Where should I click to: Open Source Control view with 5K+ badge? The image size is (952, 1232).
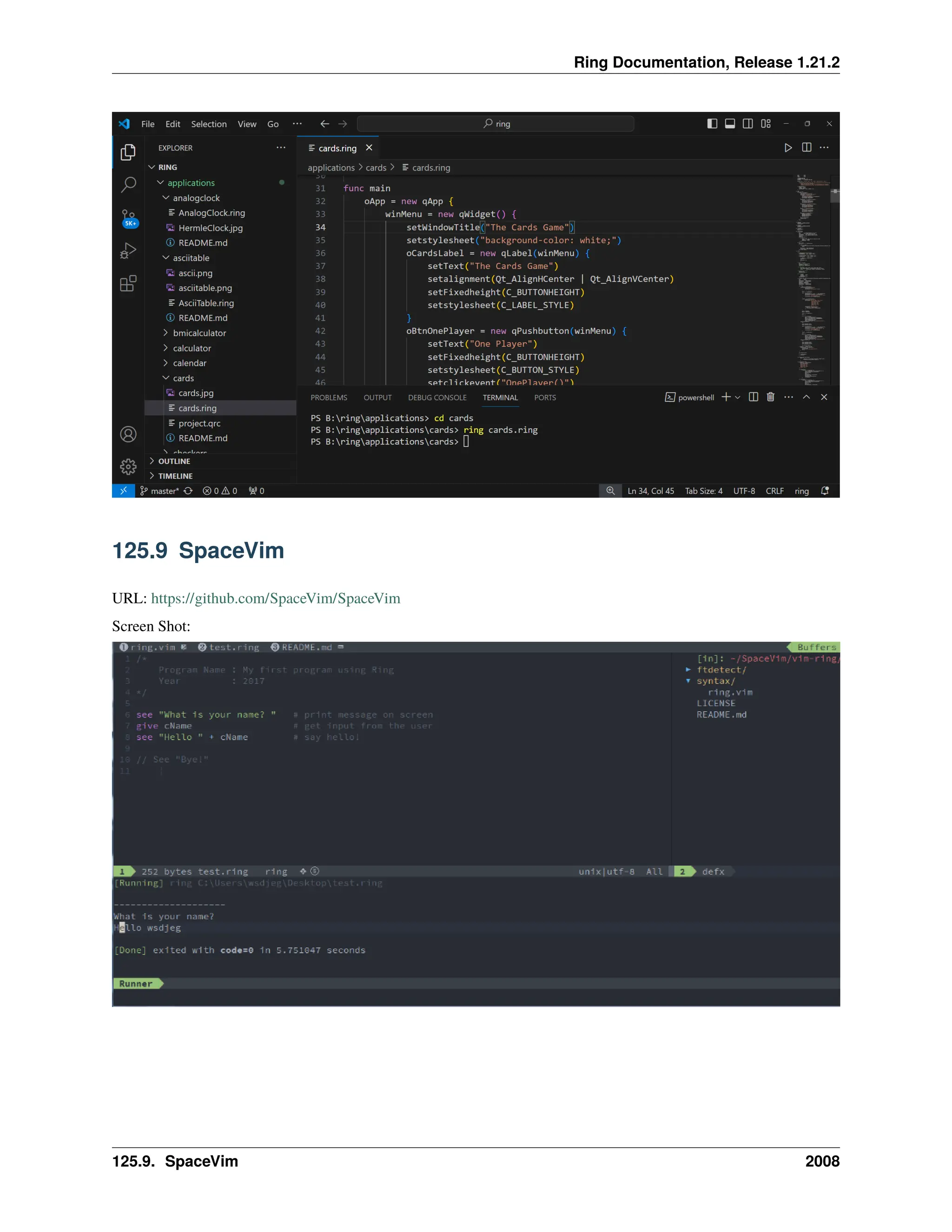(129, 218)
